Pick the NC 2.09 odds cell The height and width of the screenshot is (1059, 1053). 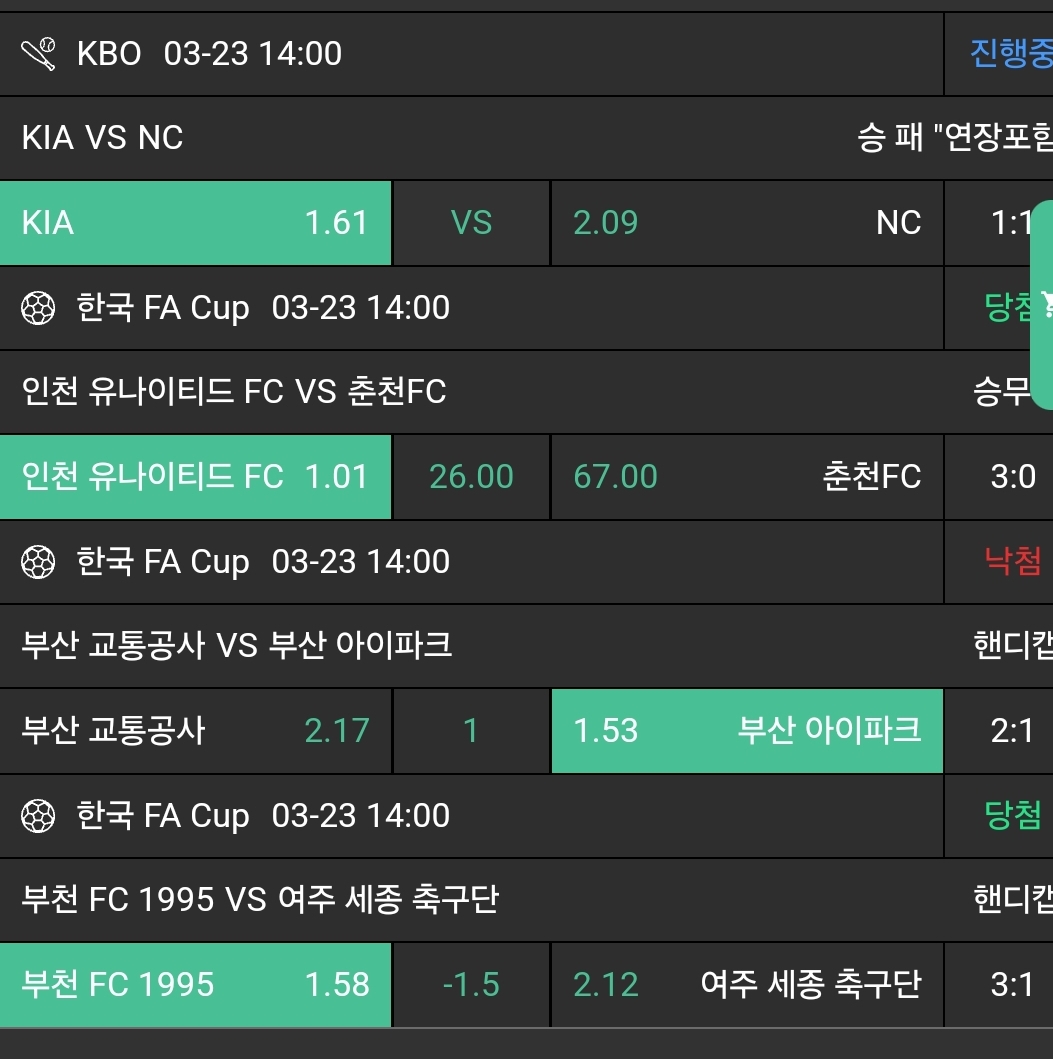coord(747,223)
